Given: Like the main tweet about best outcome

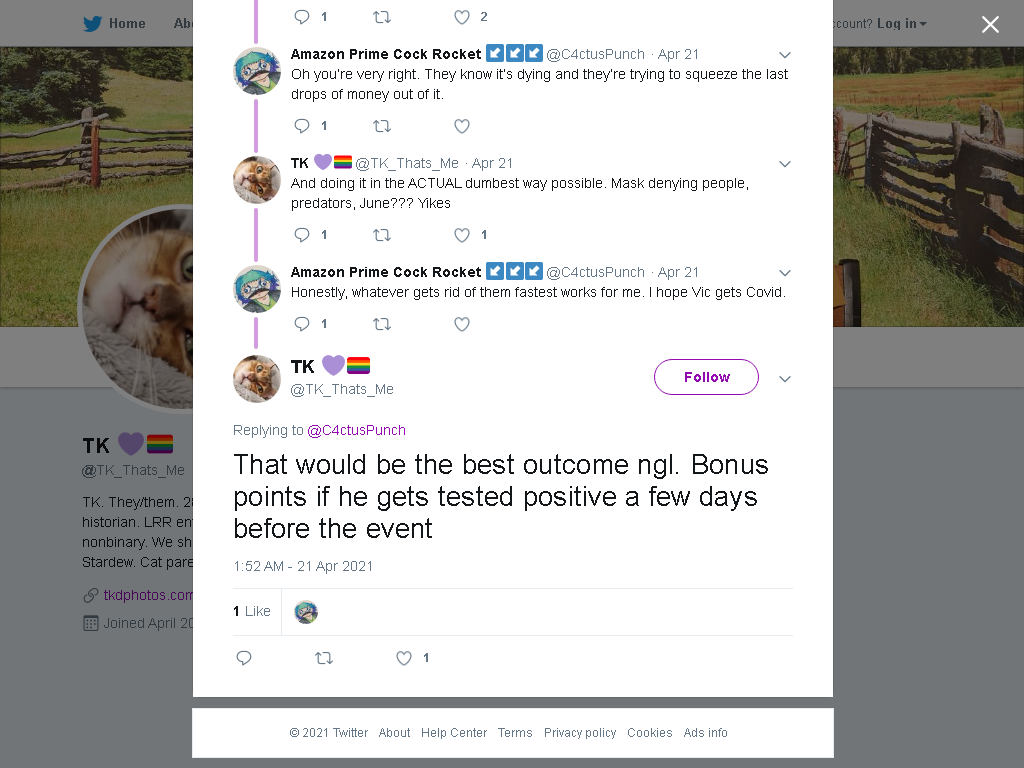Looking at the screenshot, I should tap(404, 658).
